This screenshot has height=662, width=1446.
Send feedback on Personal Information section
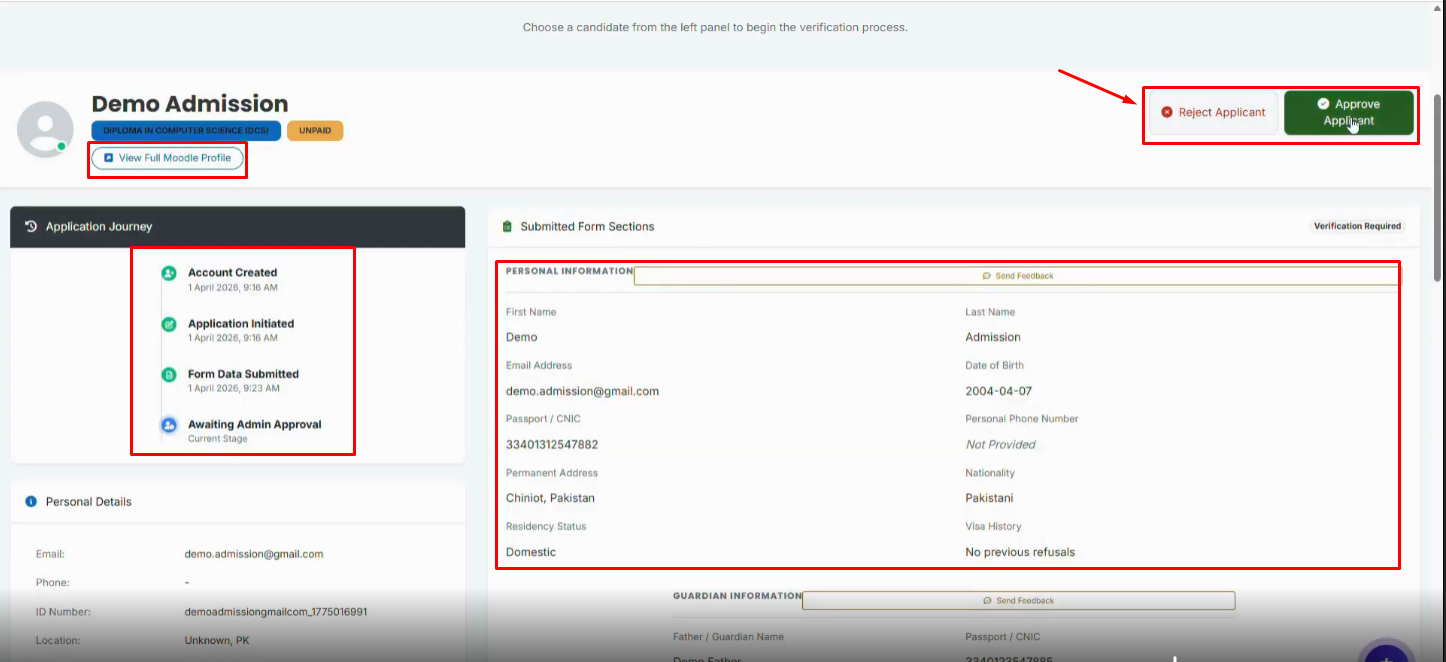[x=1017, y=276]
